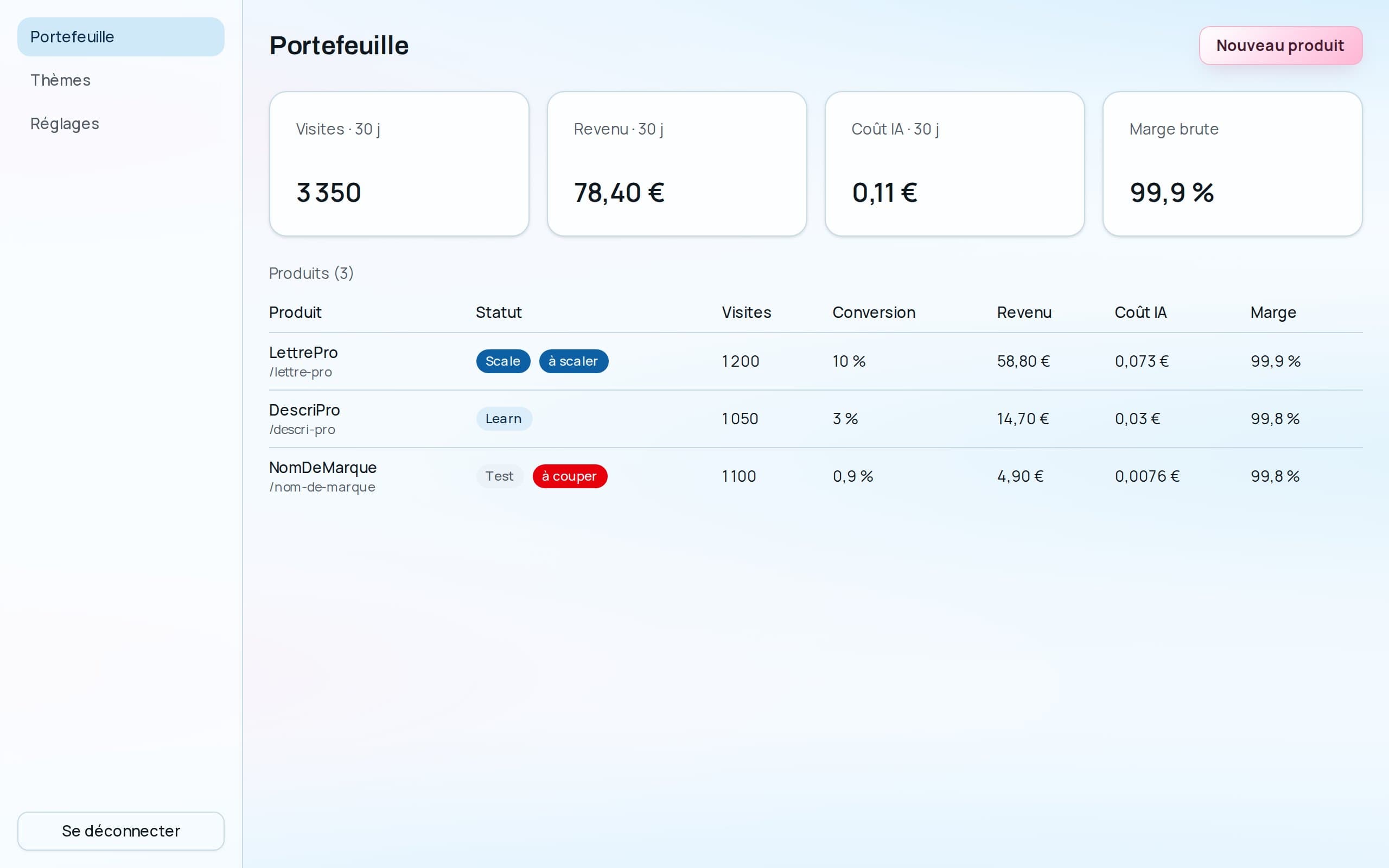Click NomDeMarque margin 99,8 % cell
This screenshot has width=1389, height=868.
click(1275, 476)
